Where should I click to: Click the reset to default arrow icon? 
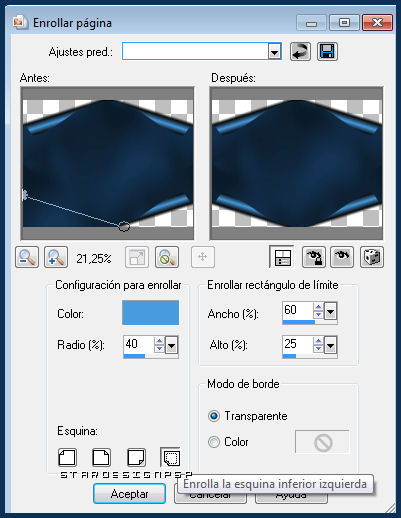pyautogui.click(x=300, y=52)
